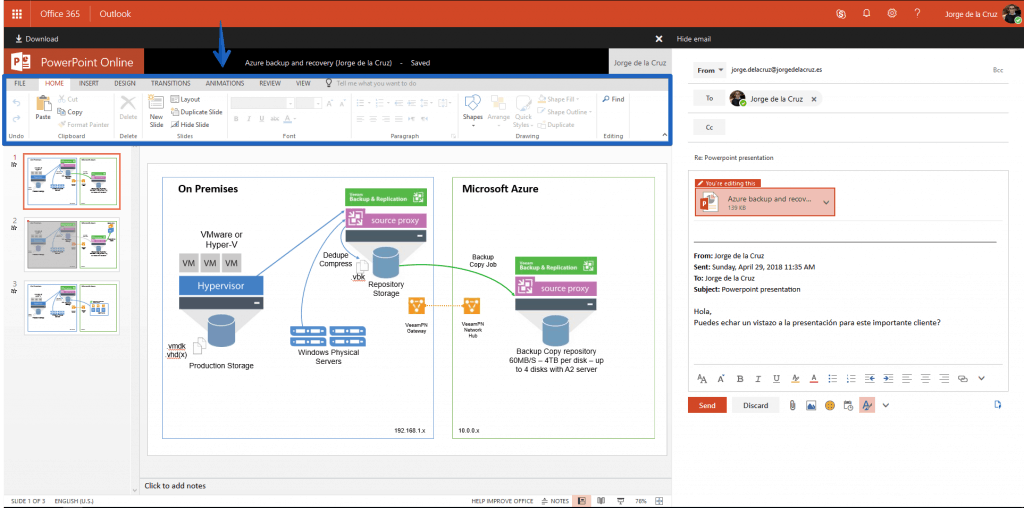
Task: Click bulleted list in email formatting bar
Action: (x=833, y=378)
